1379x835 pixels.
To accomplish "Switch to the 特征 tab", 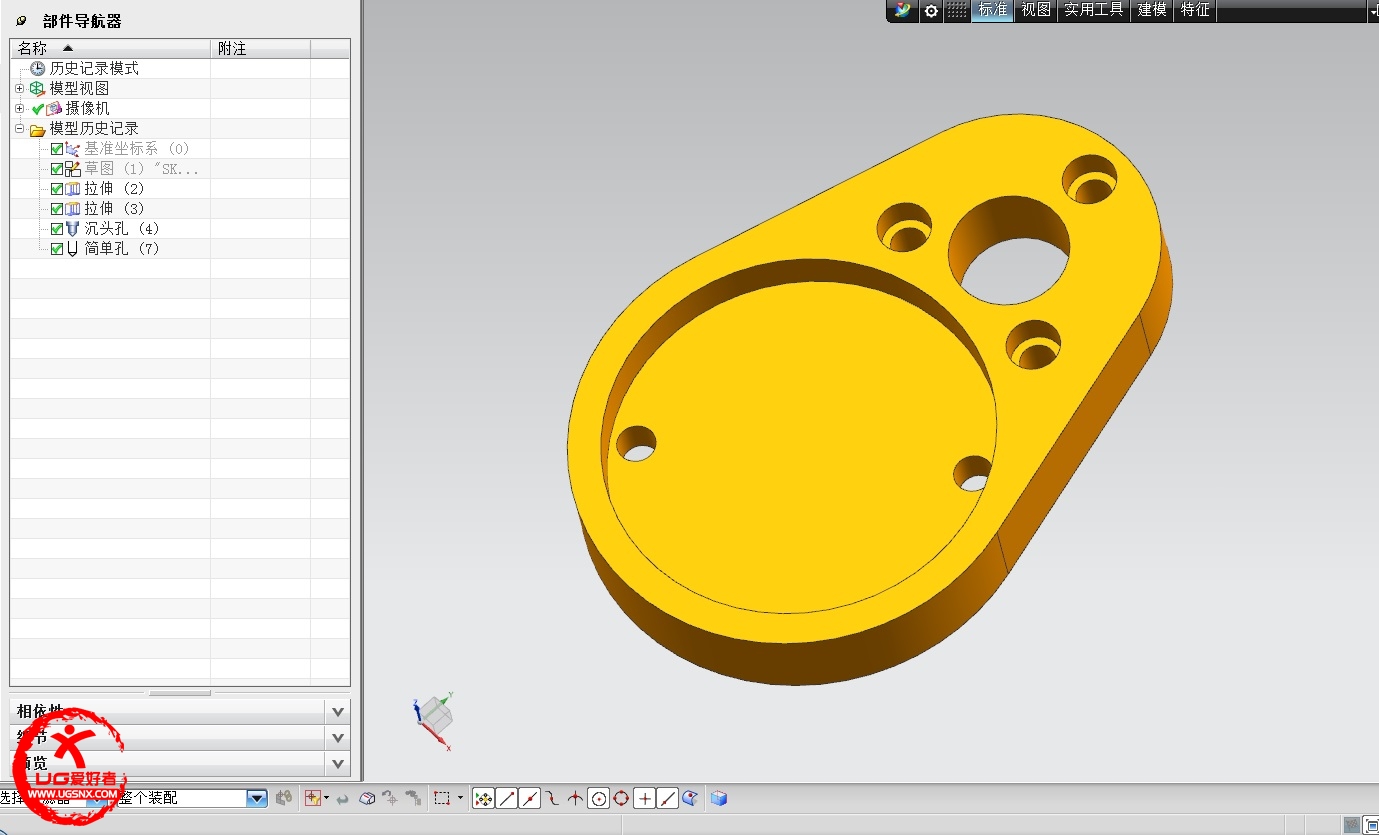I will [1195, 10].
